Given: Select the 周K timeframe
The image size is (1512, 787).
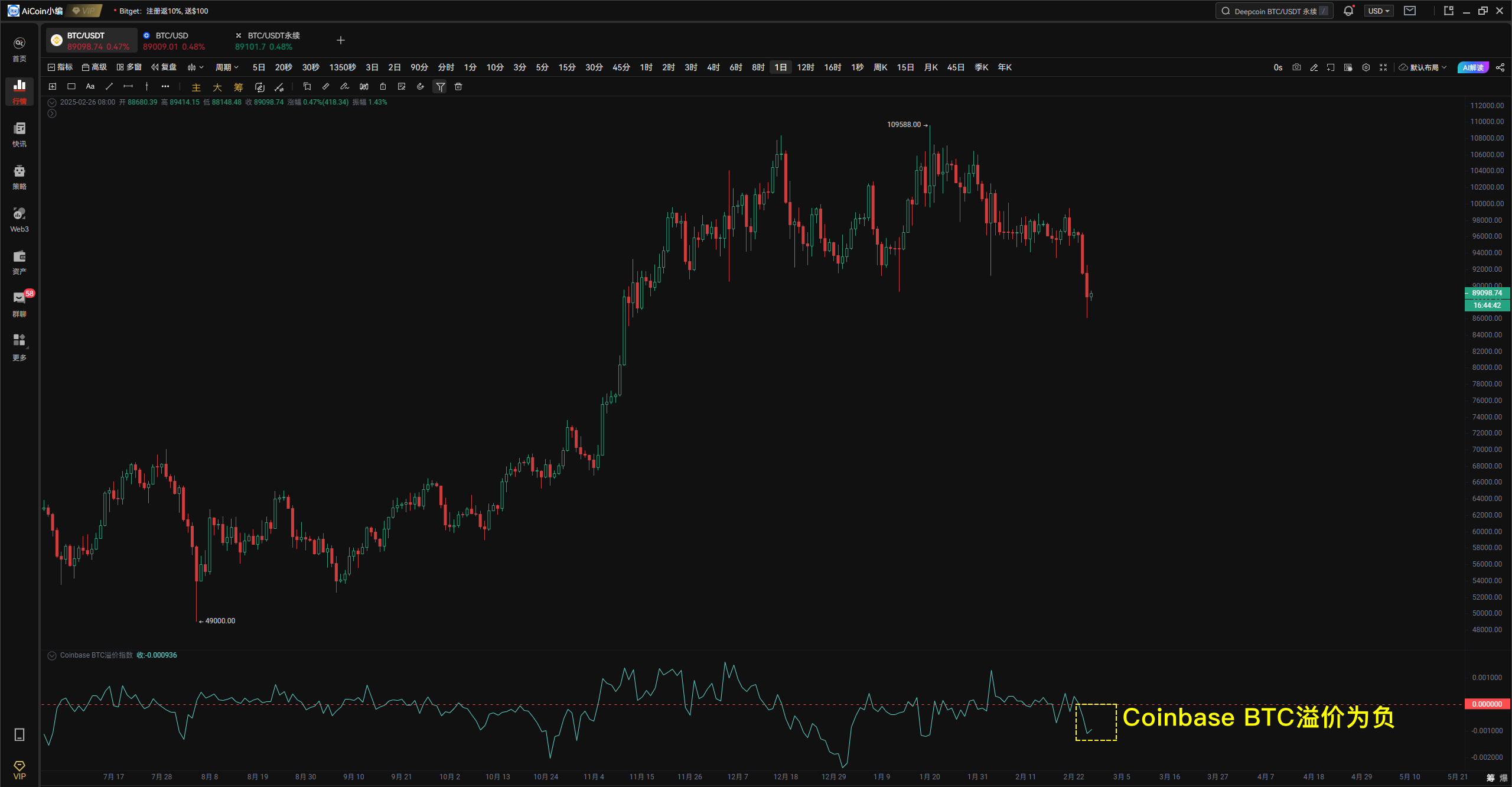Looking at the screenshot, I should 881,67.
